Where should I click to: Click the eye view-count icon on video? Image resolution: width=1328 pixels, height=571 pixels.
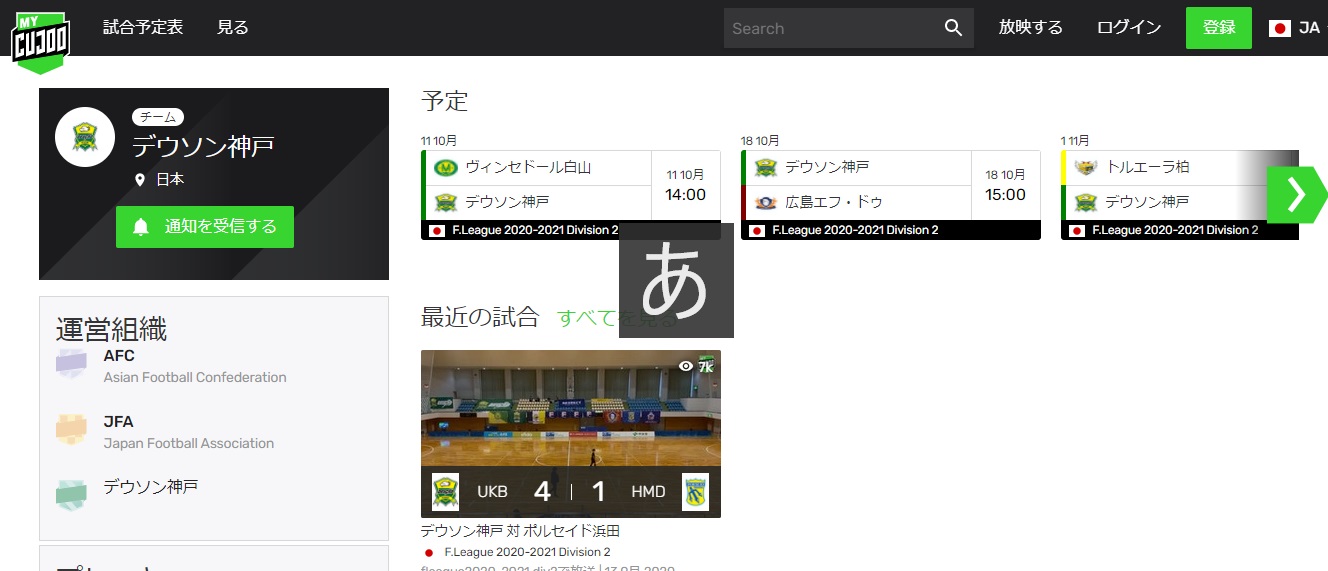tap(686, 366)
